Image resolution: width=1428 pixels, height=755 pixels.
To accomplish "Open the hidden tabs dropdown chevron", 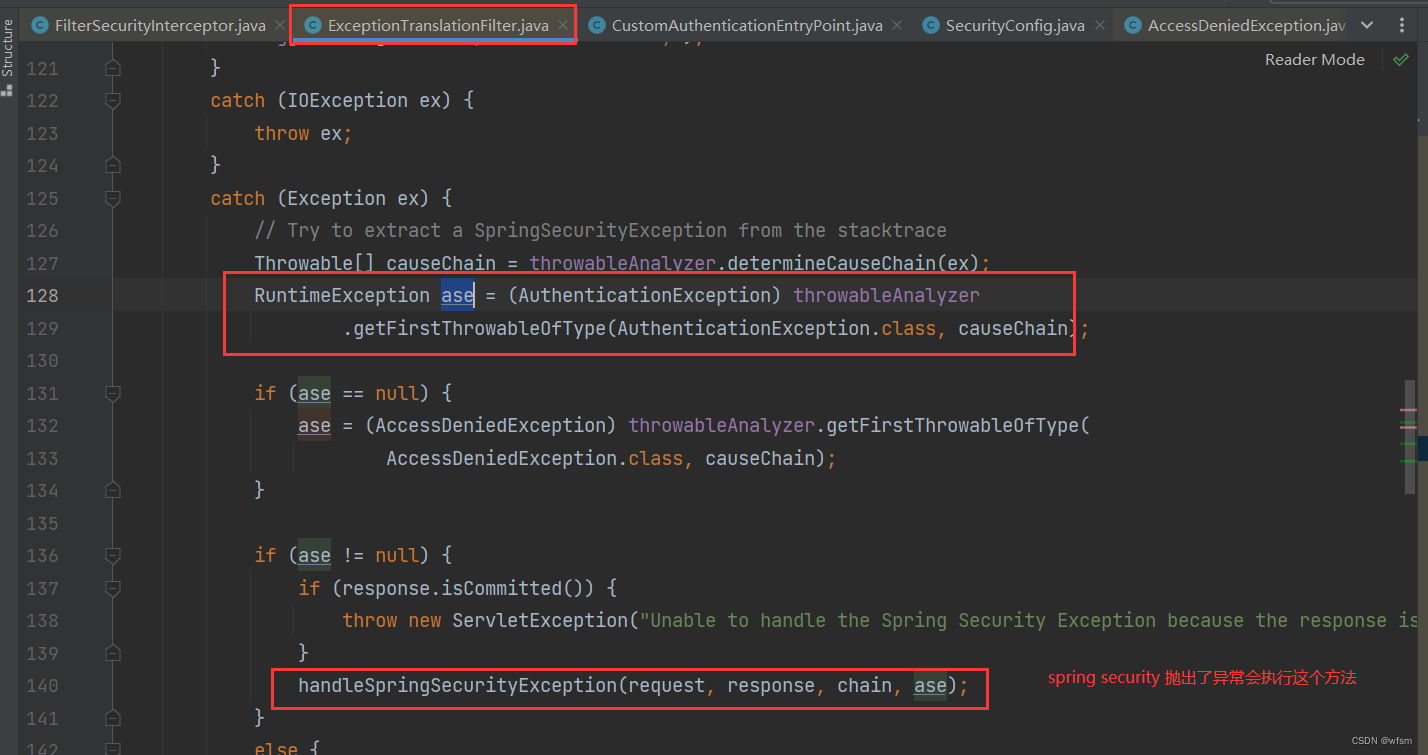I will (1368, 24).
